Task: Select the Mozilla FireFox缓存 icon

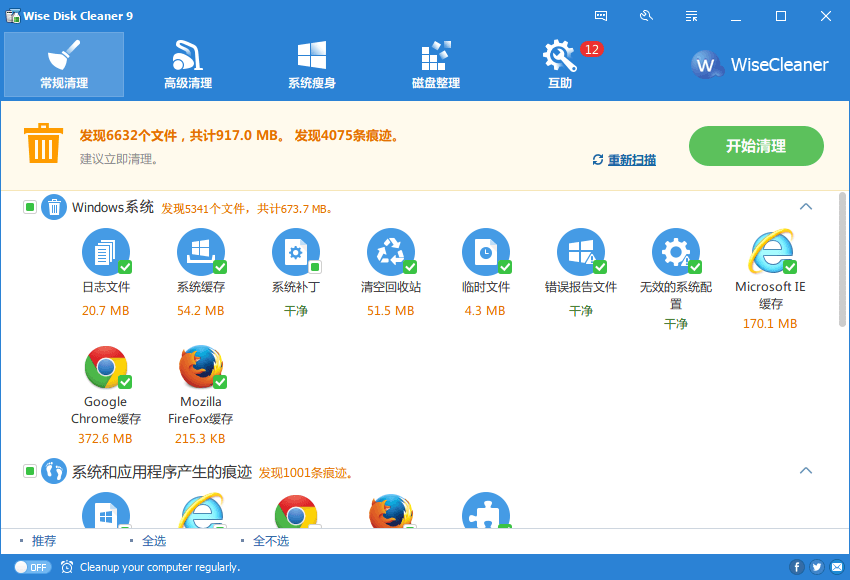Action: click(202, 368)
